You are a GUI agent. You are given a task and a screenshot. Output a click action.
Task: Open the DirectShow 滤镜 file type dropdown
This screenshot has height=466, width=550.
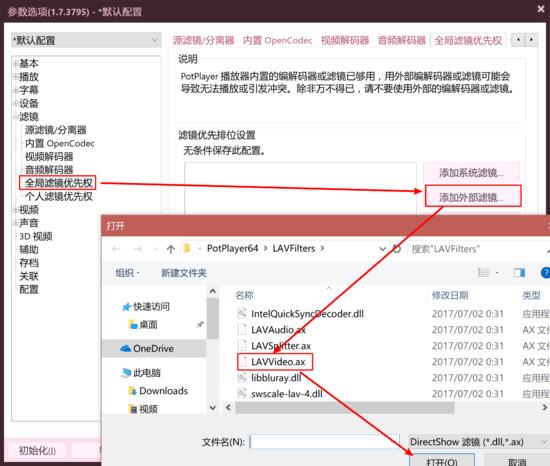[x=478, y=442]
